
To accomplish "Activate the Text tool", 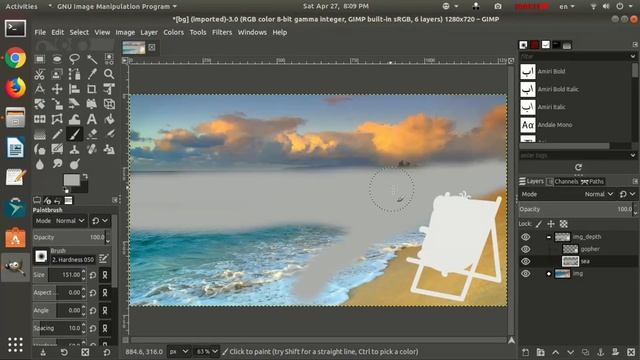I will [x=92, y=119].
